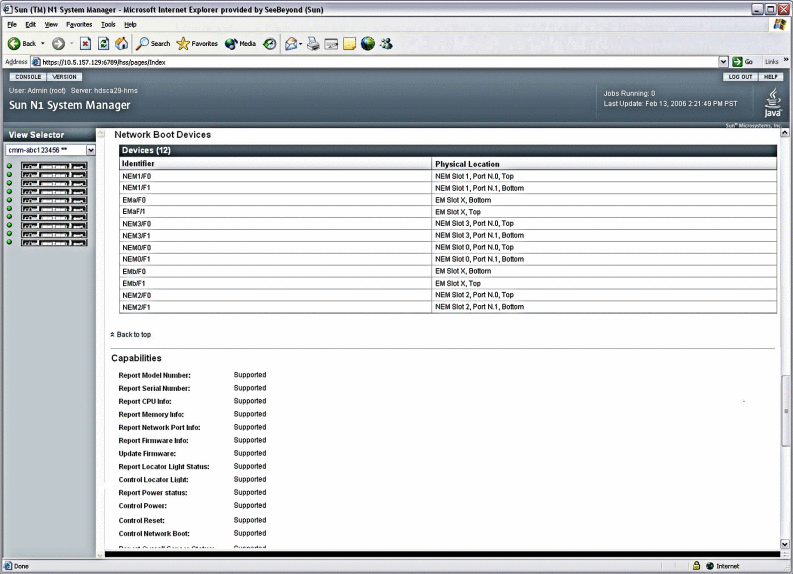The width and height of the screenshot is (793, 574).
Task: Click the Java logo icon
Action: click(772, 103)
